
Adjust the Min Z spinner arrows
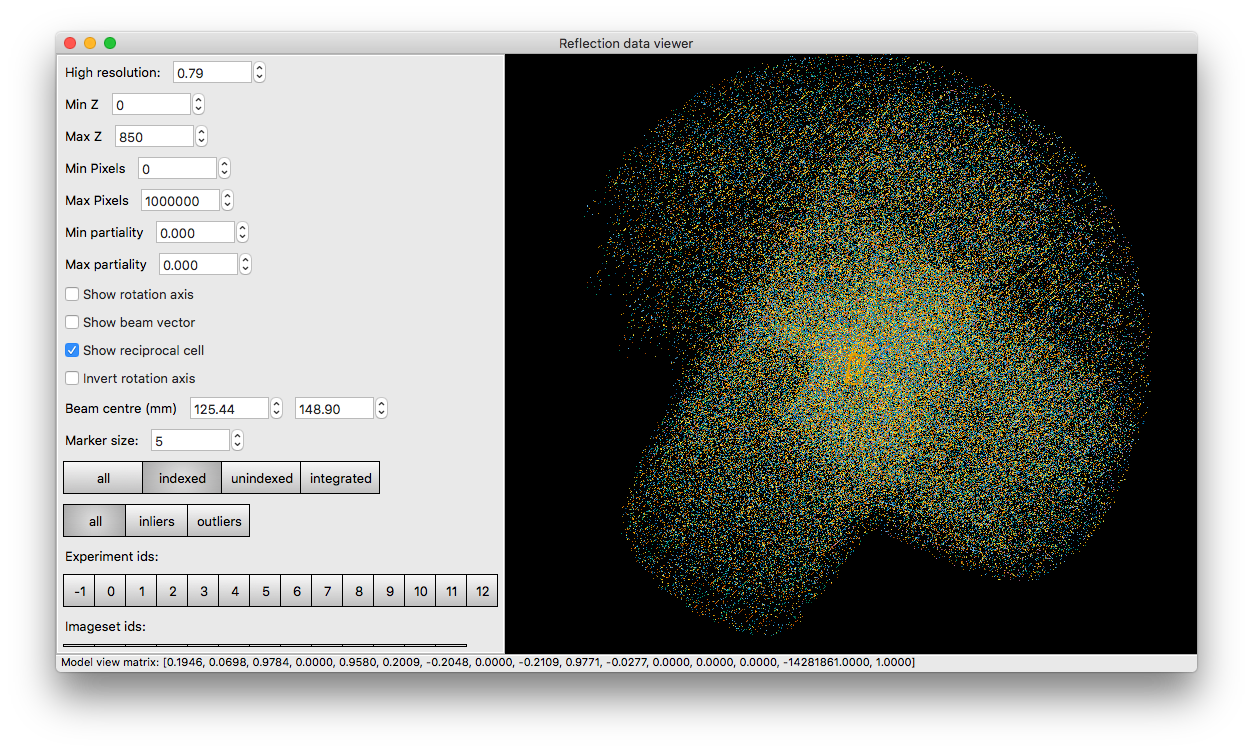(199, 104)
